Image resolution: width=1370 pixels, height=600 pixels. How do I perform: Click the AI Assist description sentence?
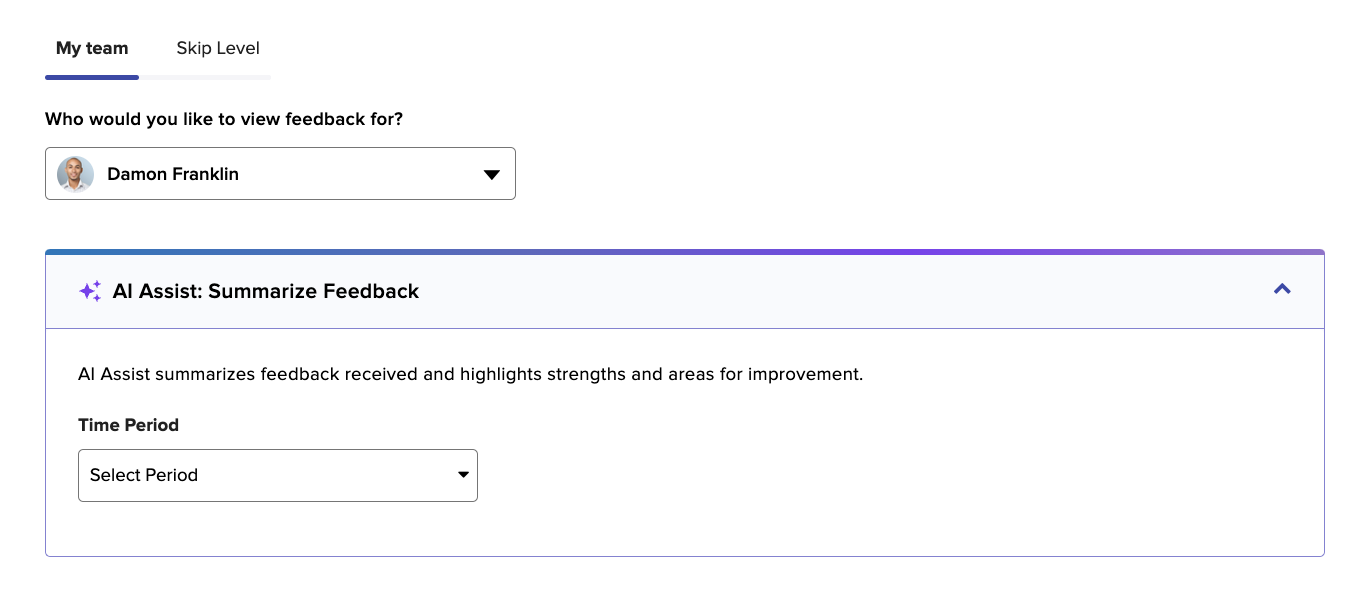(470, 374)
